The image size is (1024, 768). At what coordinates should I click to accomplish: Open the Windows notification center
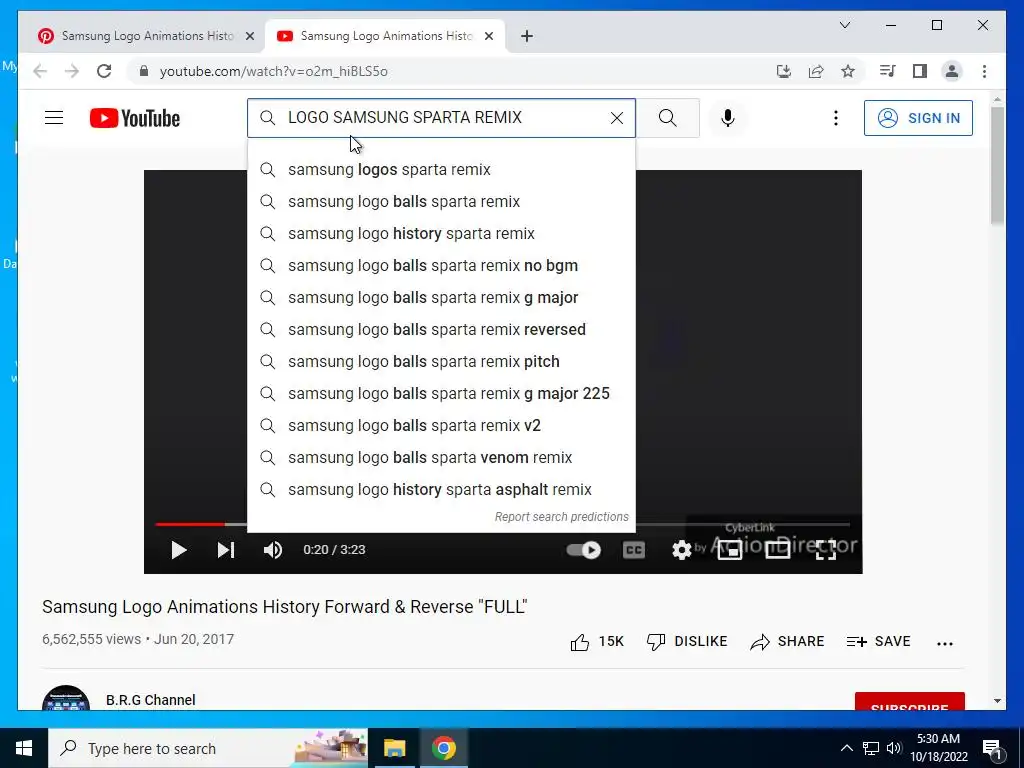(x=991, y=748)
